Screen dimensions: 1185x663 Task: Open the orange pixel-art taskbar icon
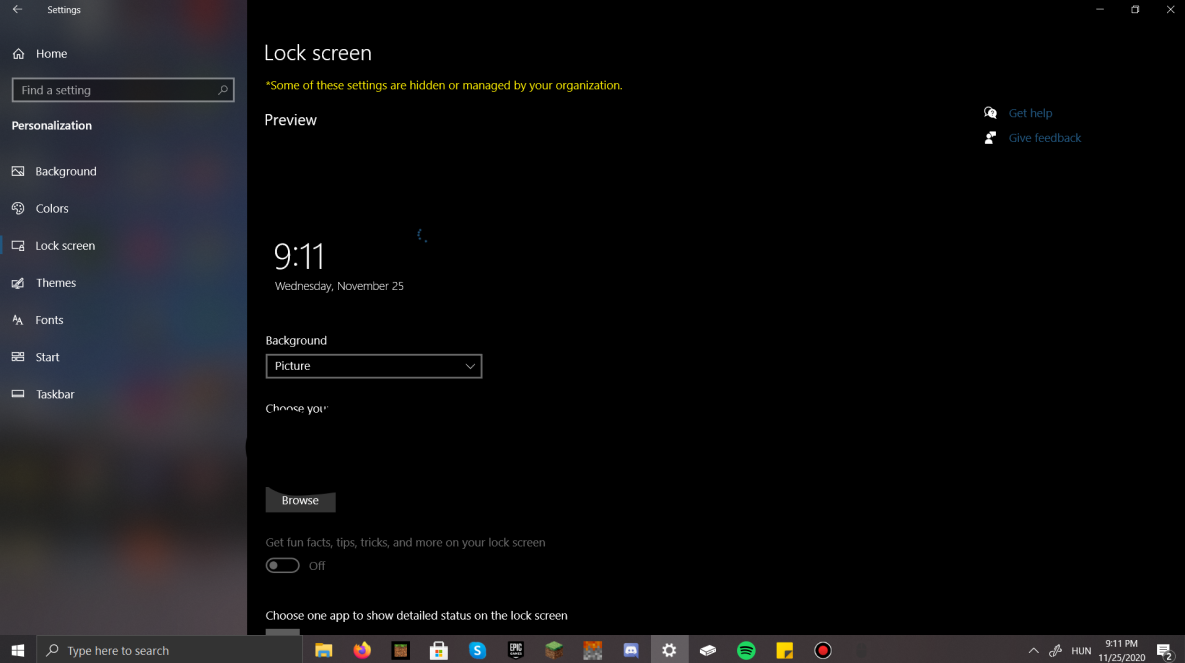tap(592, 650)
